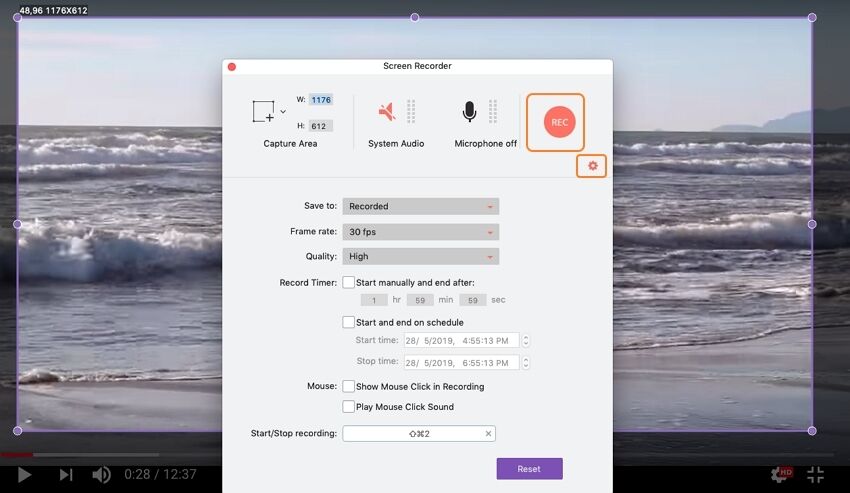The height and width of the screenshot is (493, 850).
Task: Enable Play Mouse Click Sound
Action: click(349, 406)
